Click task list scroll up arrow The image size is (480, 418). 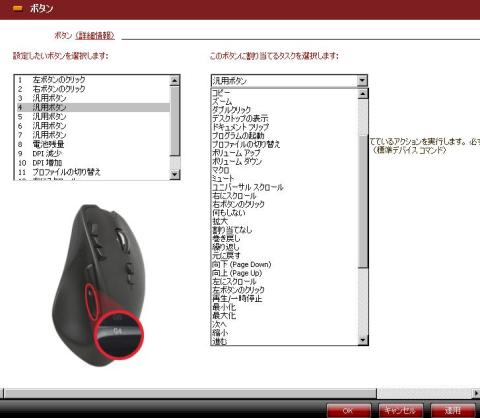click(x=362, y=94)
